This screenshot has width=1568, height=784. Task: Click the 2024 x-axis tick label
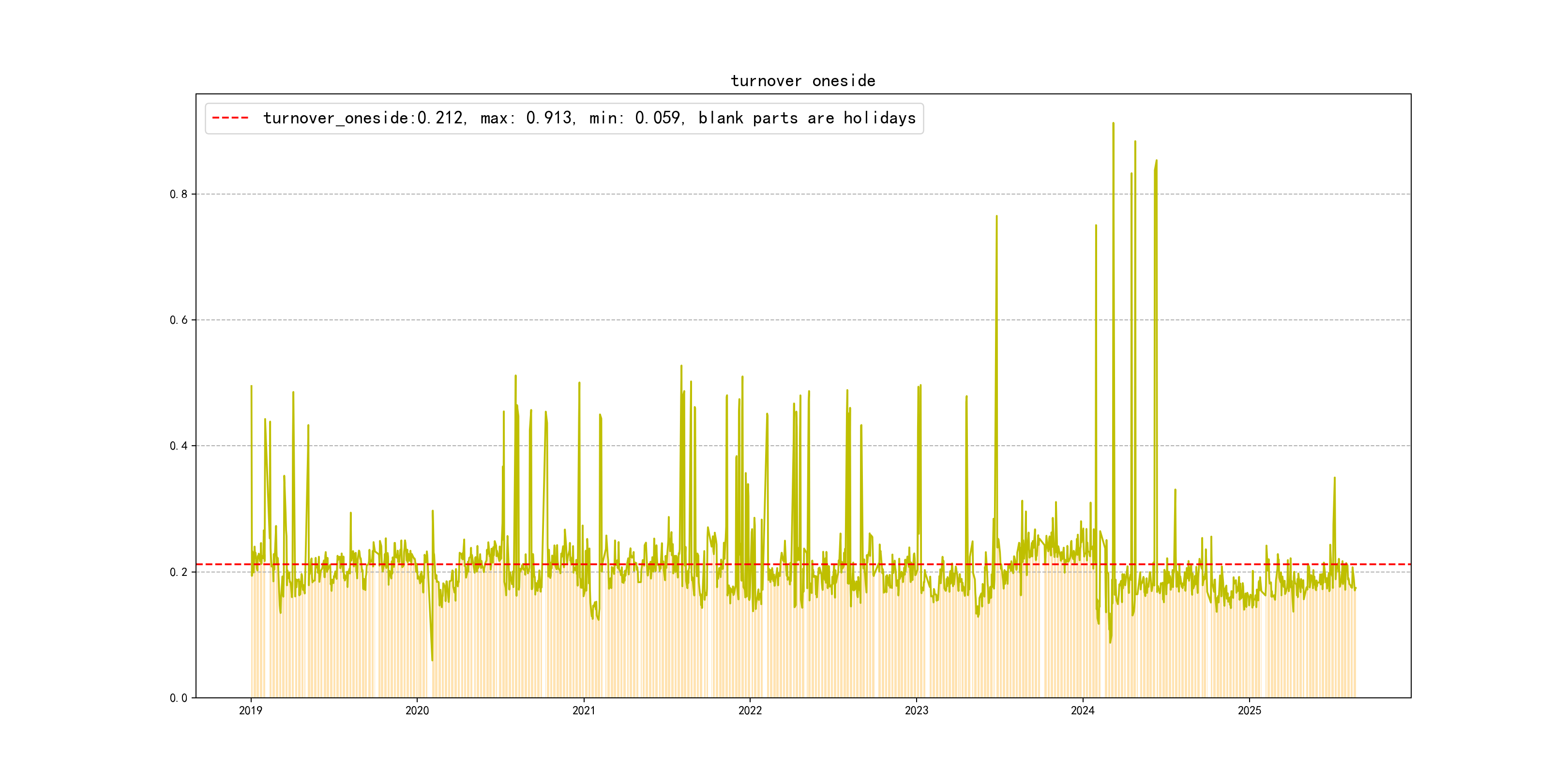tap(1083, 710)
